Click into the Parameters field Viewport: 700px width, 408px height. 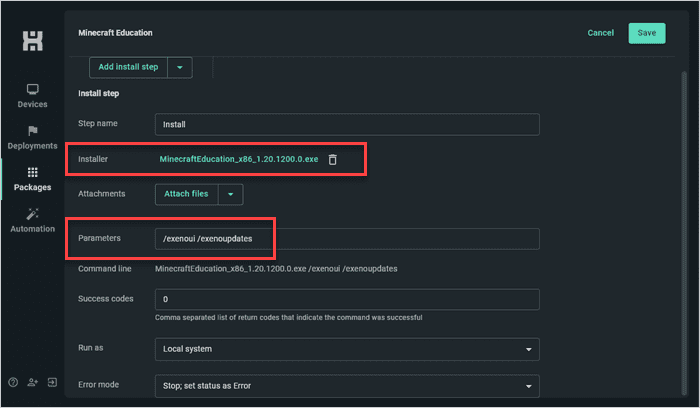347,239
